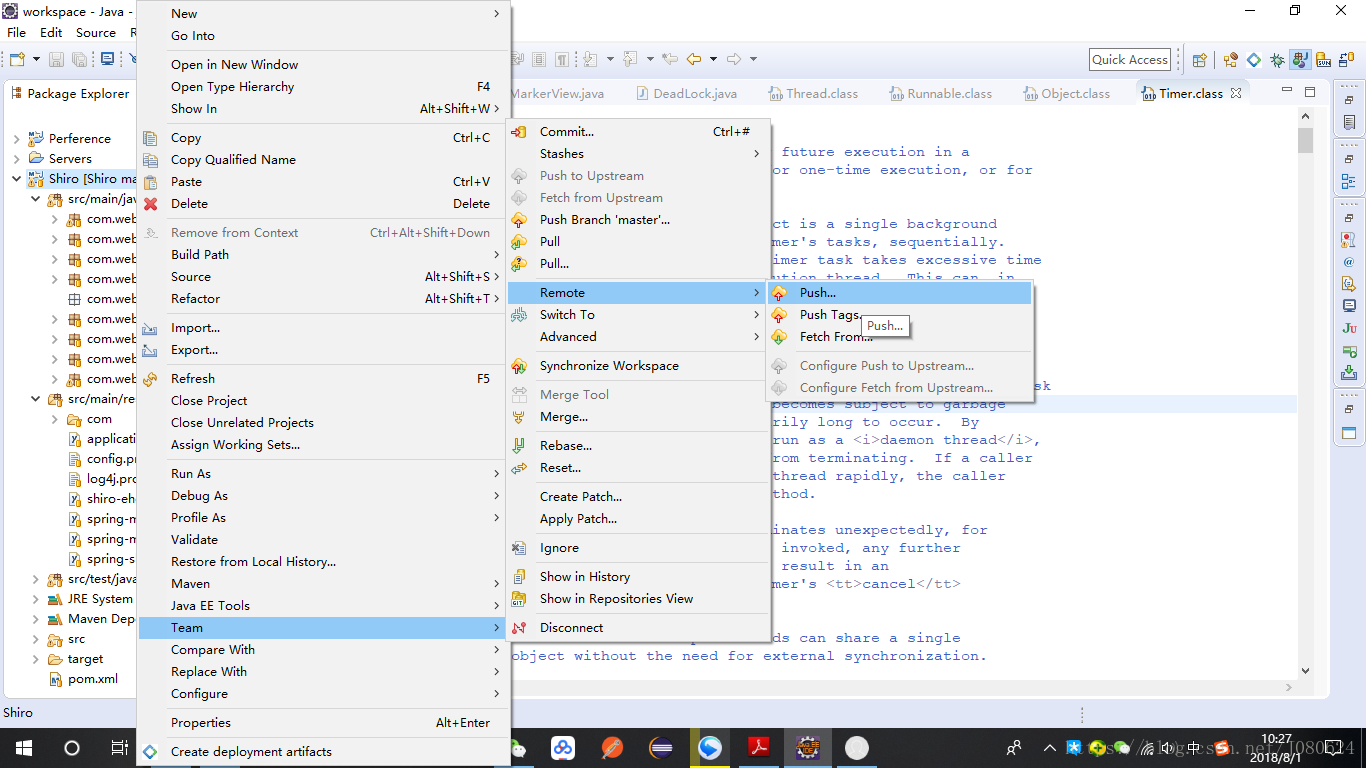Choose Properties in the context menu
The height and width of the screenshot is (768, 1366).
coord(323,723)
